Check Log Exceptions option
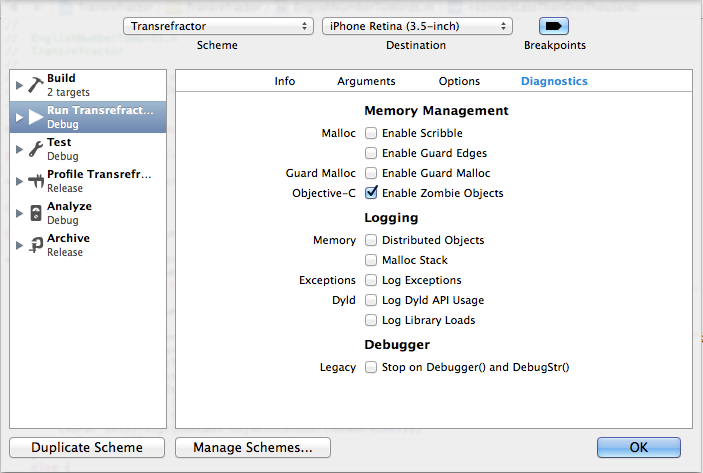 (x=371, y=280)
